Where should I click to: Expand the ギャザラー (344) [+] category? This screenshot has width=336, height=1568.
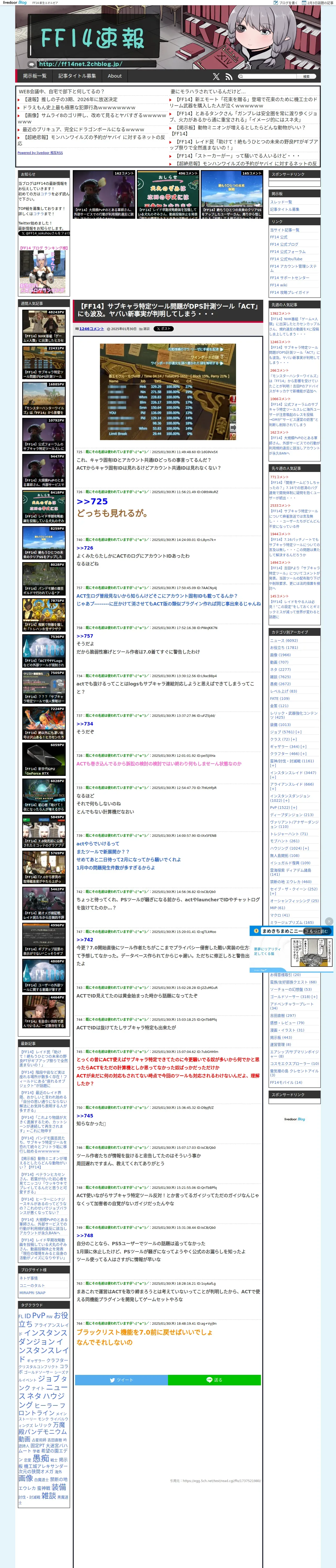[x=288, y=746]
